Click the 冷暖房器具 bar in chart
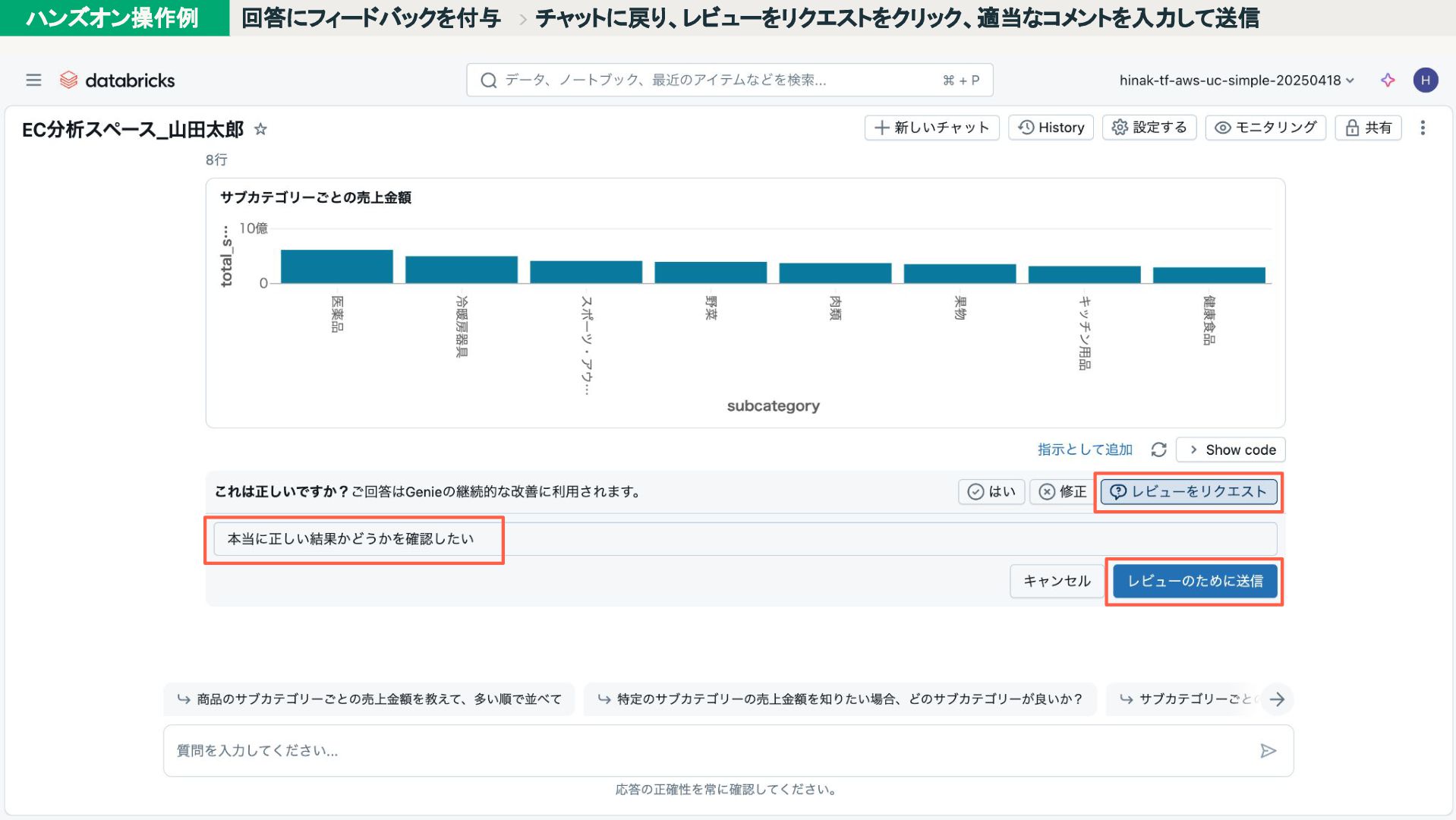1456x820 pixels. click(x=462, y=270)
